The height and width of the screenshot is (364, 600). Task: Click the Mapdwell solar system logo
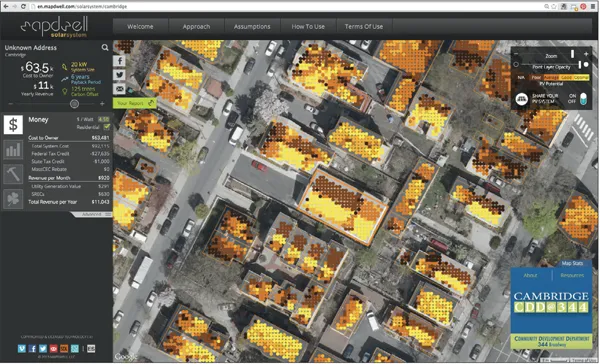click(55, 27)
